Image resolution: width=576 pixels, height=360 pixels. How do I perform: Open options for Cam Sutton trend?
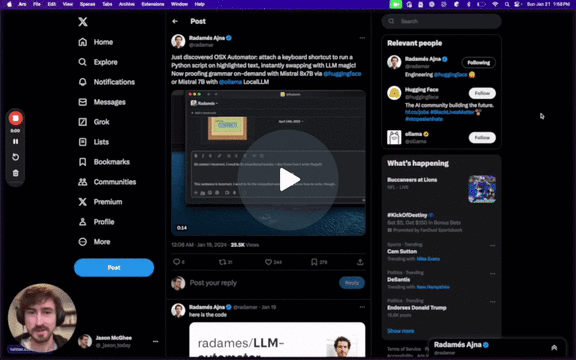pos(492,245)
